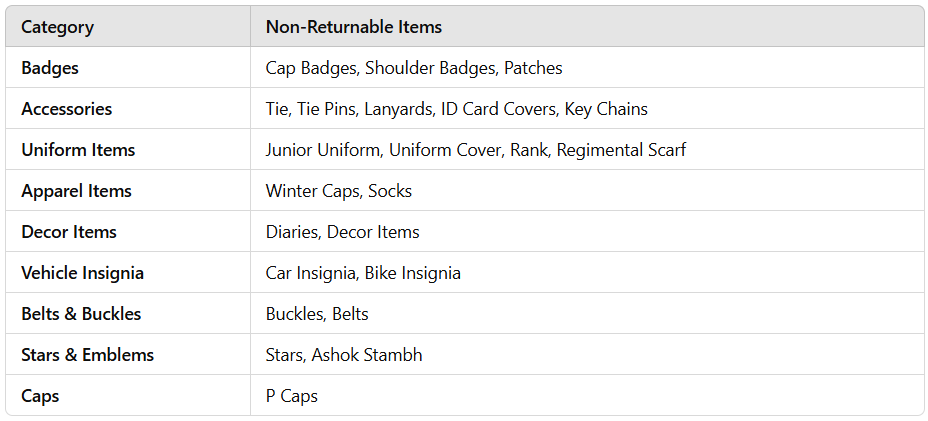This screenshot has width=928, height=421.
Task: Click the Buckles, Belts text
Action: tap(317, 313)
